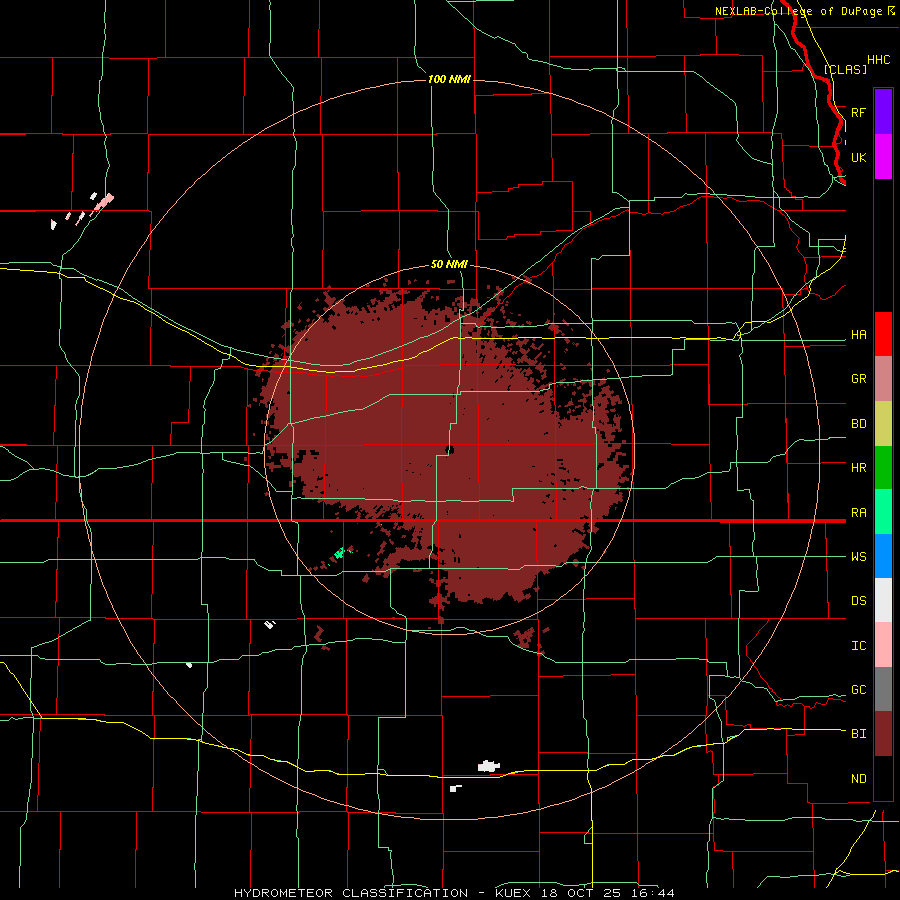900x900 pixels.
Task: Click the GC legend label
Action: (858, 690)
